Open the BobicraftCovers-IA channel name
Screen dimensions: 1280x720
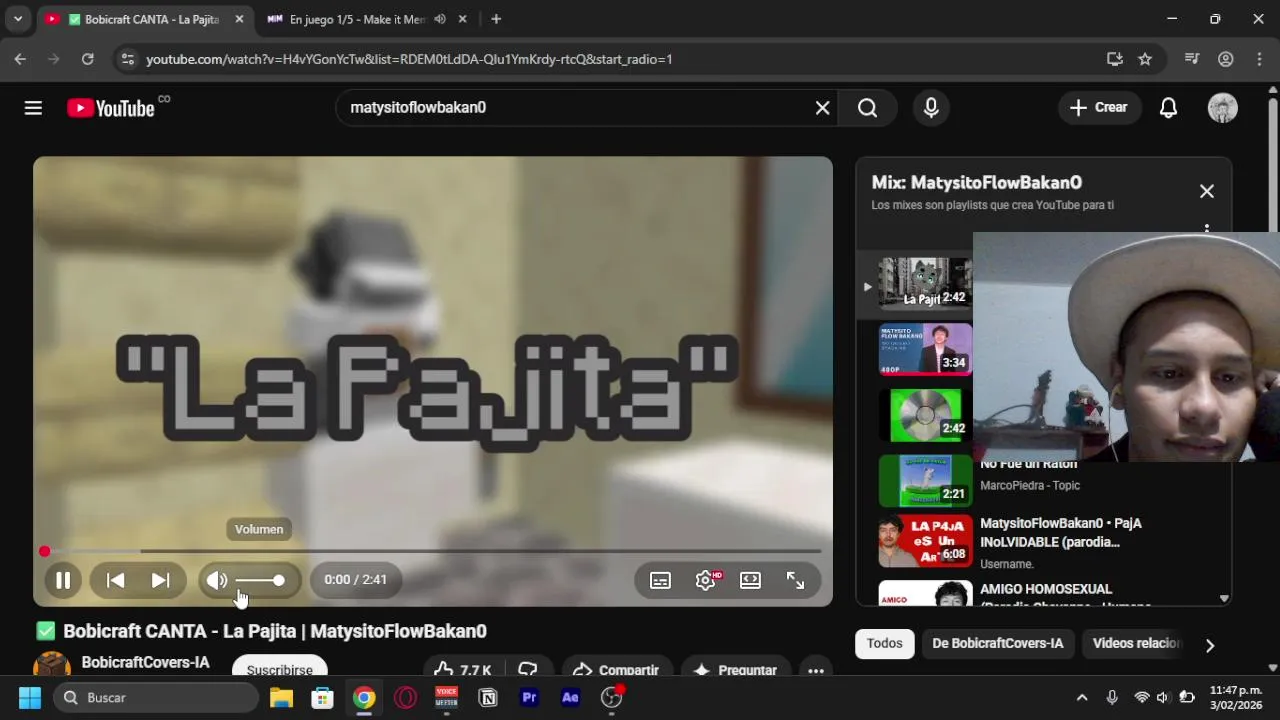tap(145, 662)
